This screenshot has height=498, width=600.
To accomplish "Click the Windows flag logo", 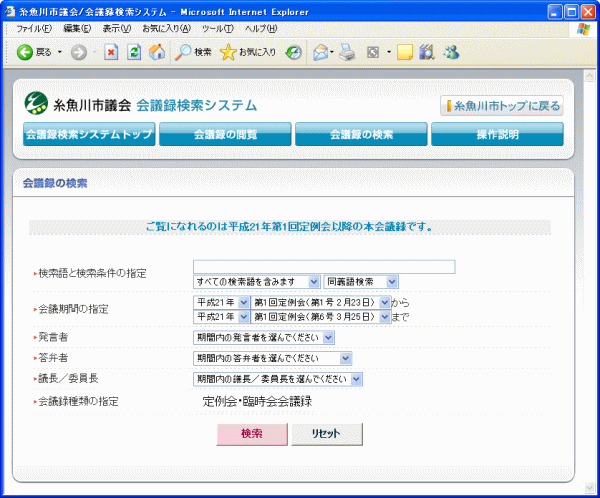I will point(583,29).
